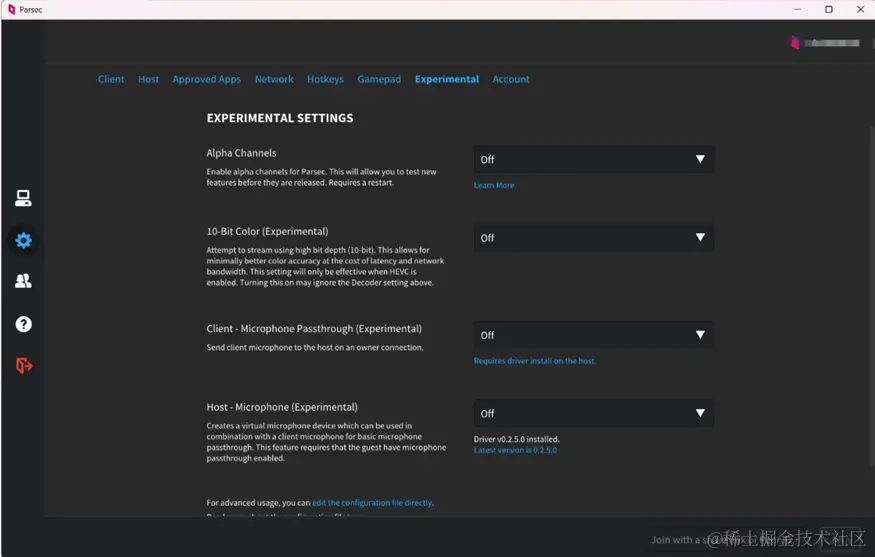Expand the Alpha Channels dropdown
Screen dimensions: 875x557
click(594, 160)
